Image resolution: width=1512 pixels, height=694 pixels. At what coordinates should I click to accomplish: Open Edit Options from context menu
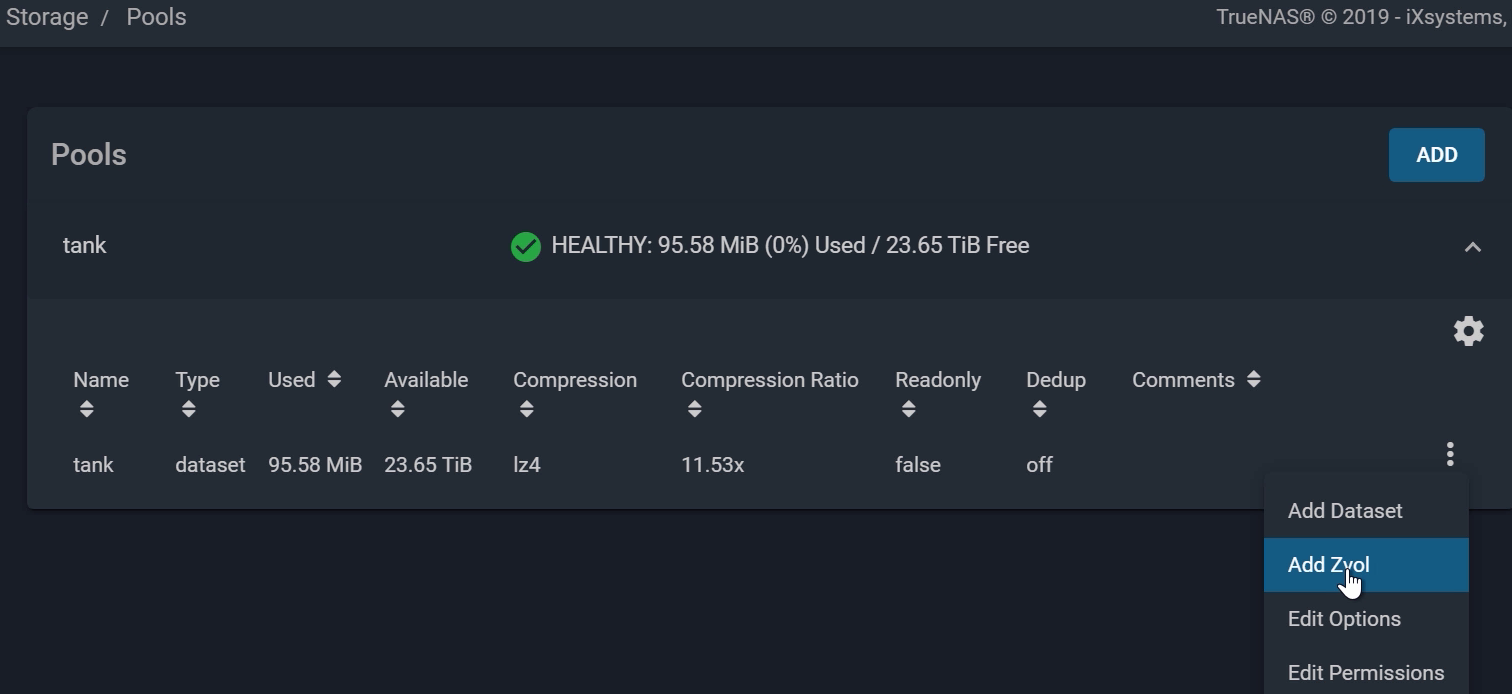(x=1344, y=619)
